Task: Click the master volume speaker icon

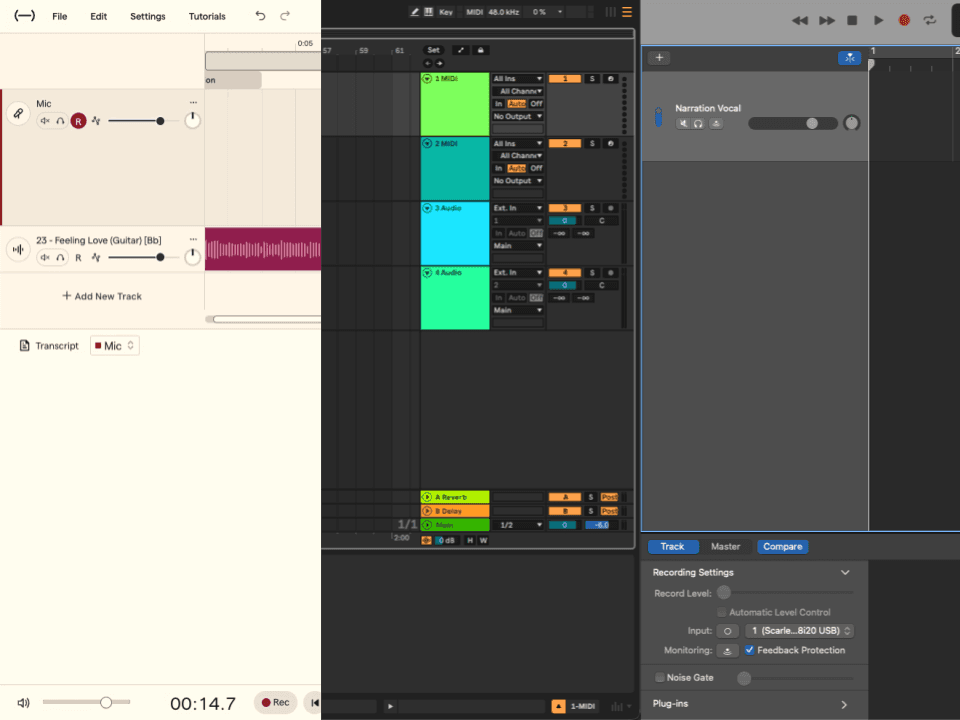Action: click(23, 703)
